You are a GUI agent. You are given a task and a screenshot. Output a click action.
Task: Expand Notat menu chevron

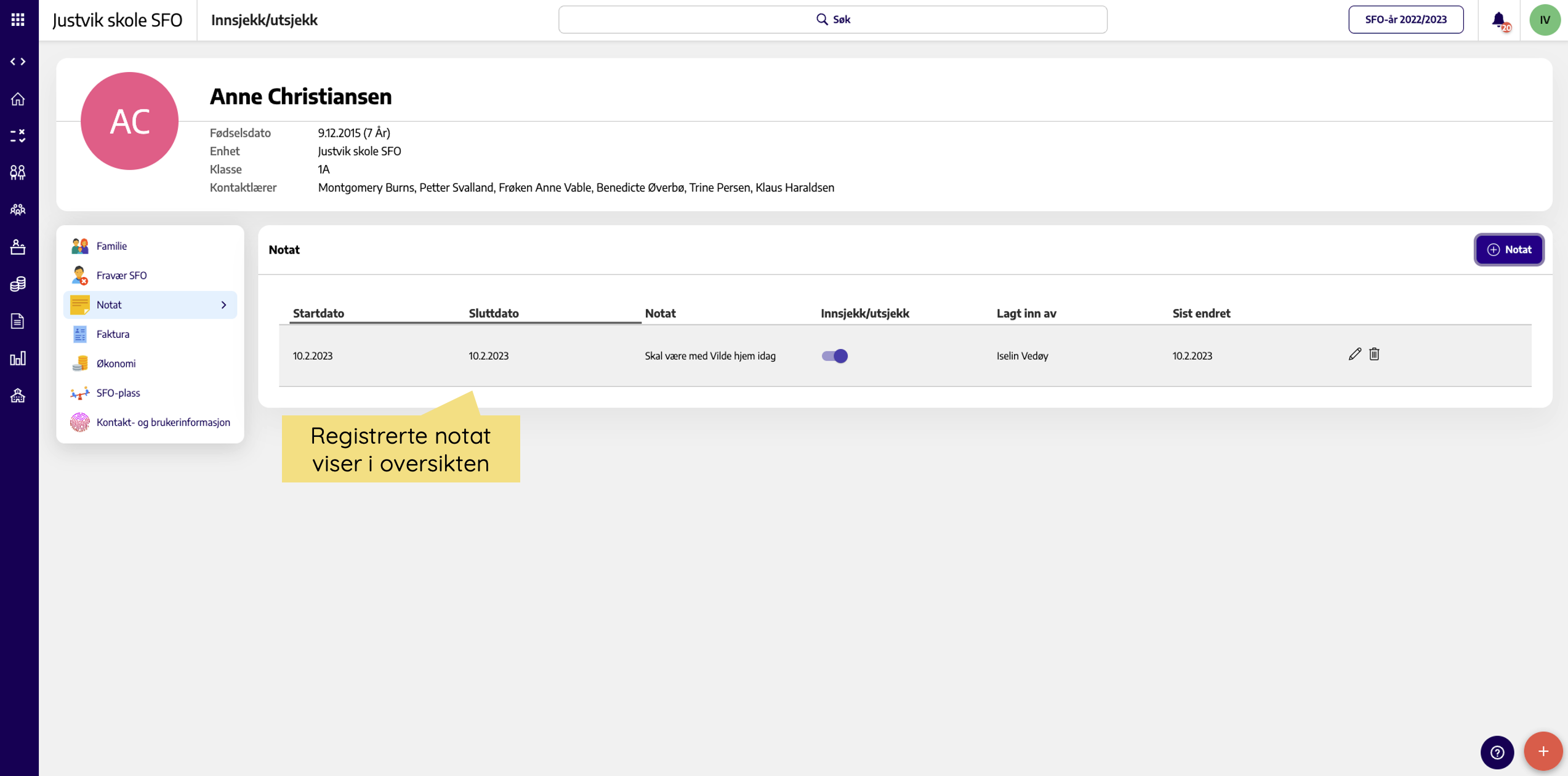tap(223, 305)
